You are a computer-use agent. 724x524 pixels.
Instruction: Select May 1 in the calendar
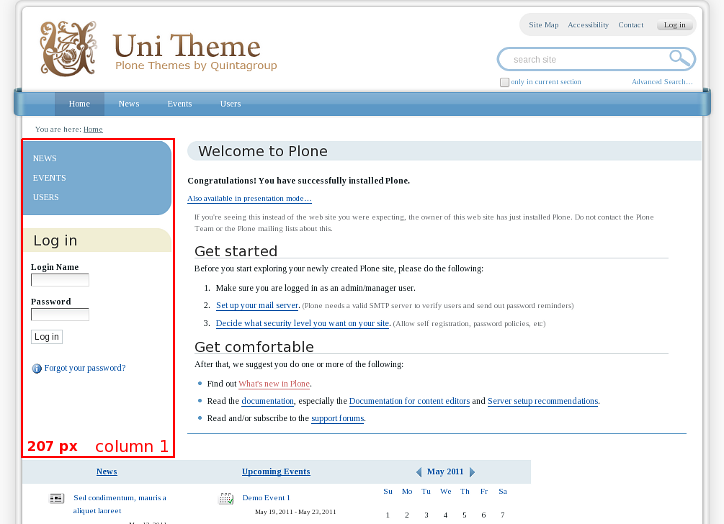point(388,515)
